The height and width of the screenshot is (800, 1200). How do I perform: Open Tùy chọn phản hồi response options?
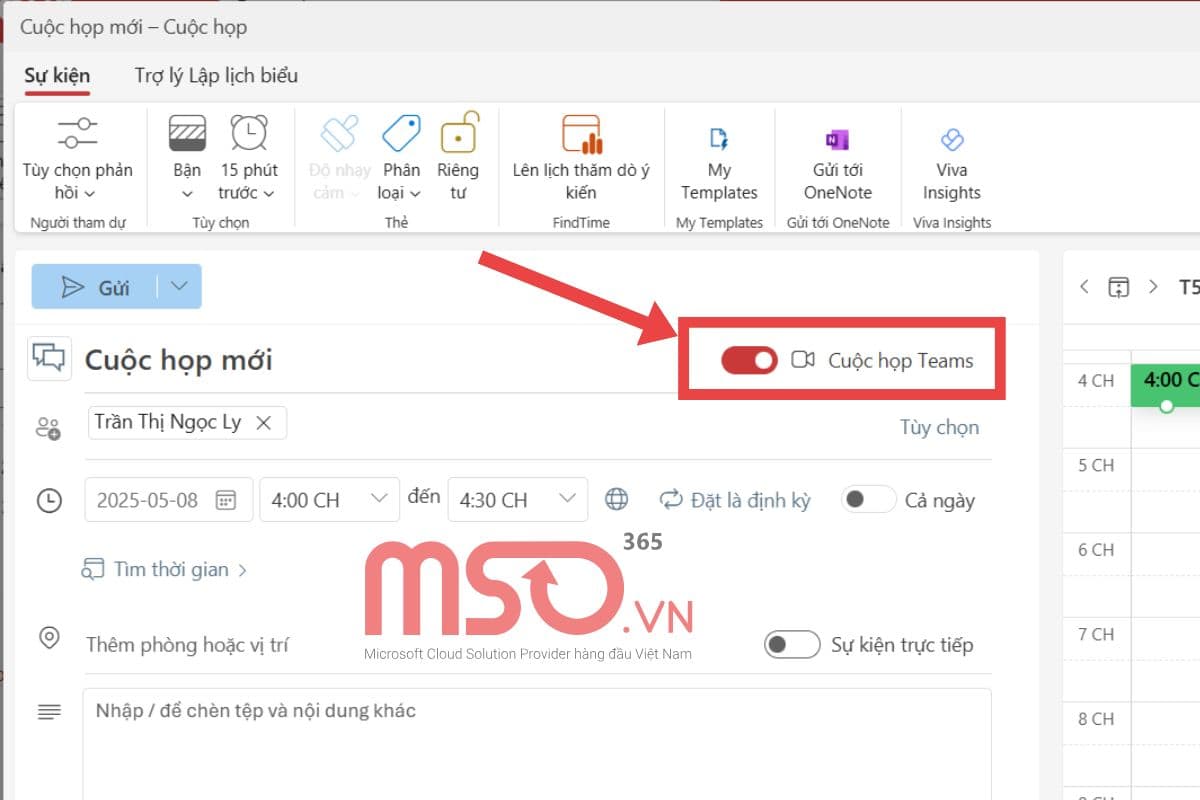(78, 159)
